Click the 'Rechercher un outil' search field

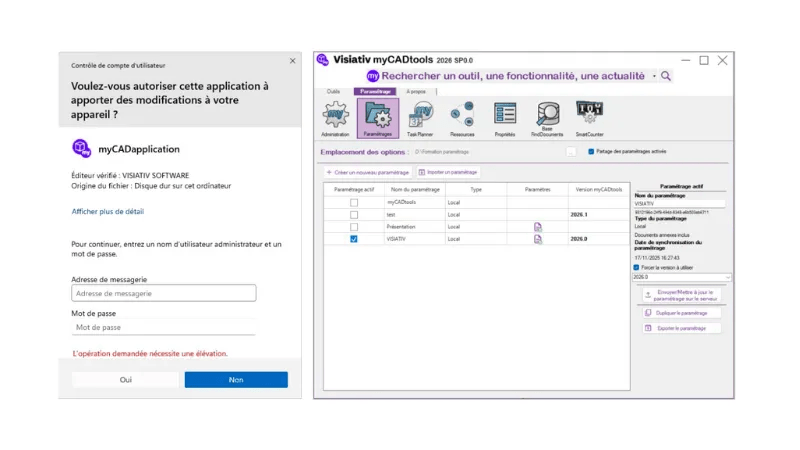click(513, 76)
